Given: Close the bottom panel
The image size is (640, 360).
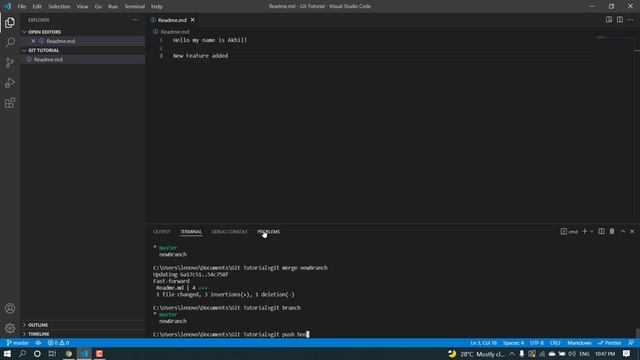Looking at the screenshot, I should pos(632,231).
